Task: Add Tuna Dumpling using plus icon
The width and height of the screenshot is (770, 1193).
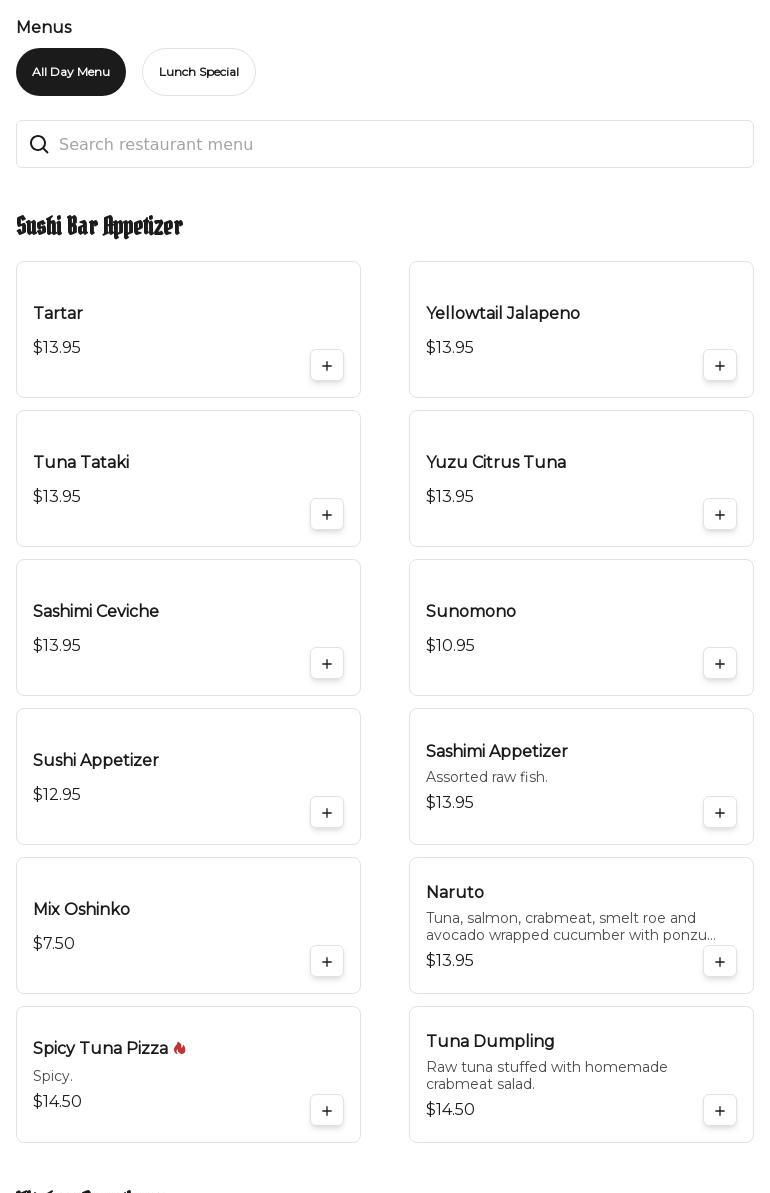Action: [x=720, y=1111]
